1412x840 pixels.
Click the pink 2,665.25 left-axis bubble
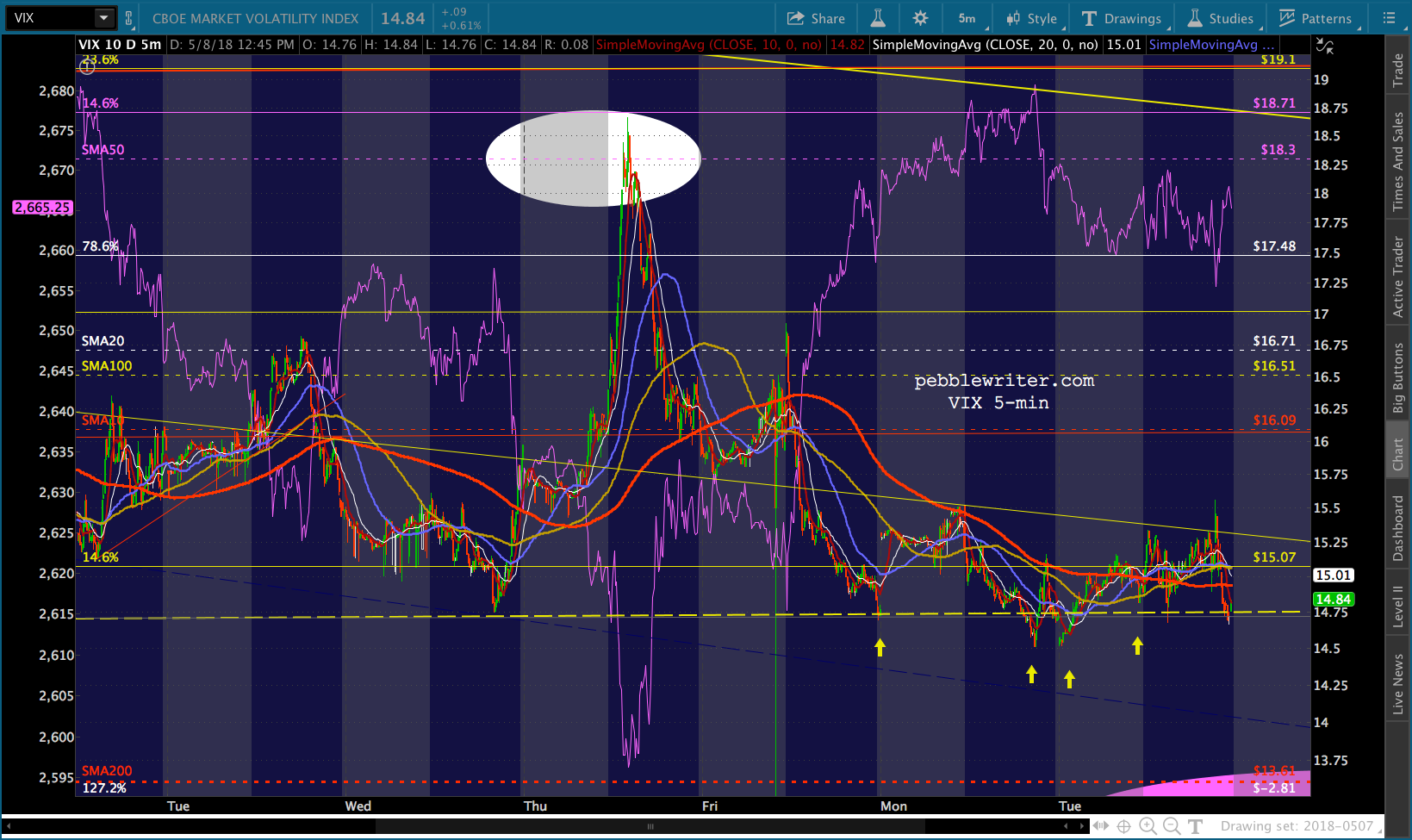(x=42, y=208)
